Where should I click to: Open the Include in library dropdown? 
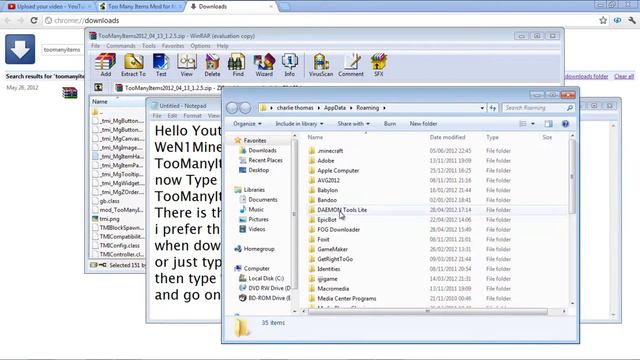[299, 124]
